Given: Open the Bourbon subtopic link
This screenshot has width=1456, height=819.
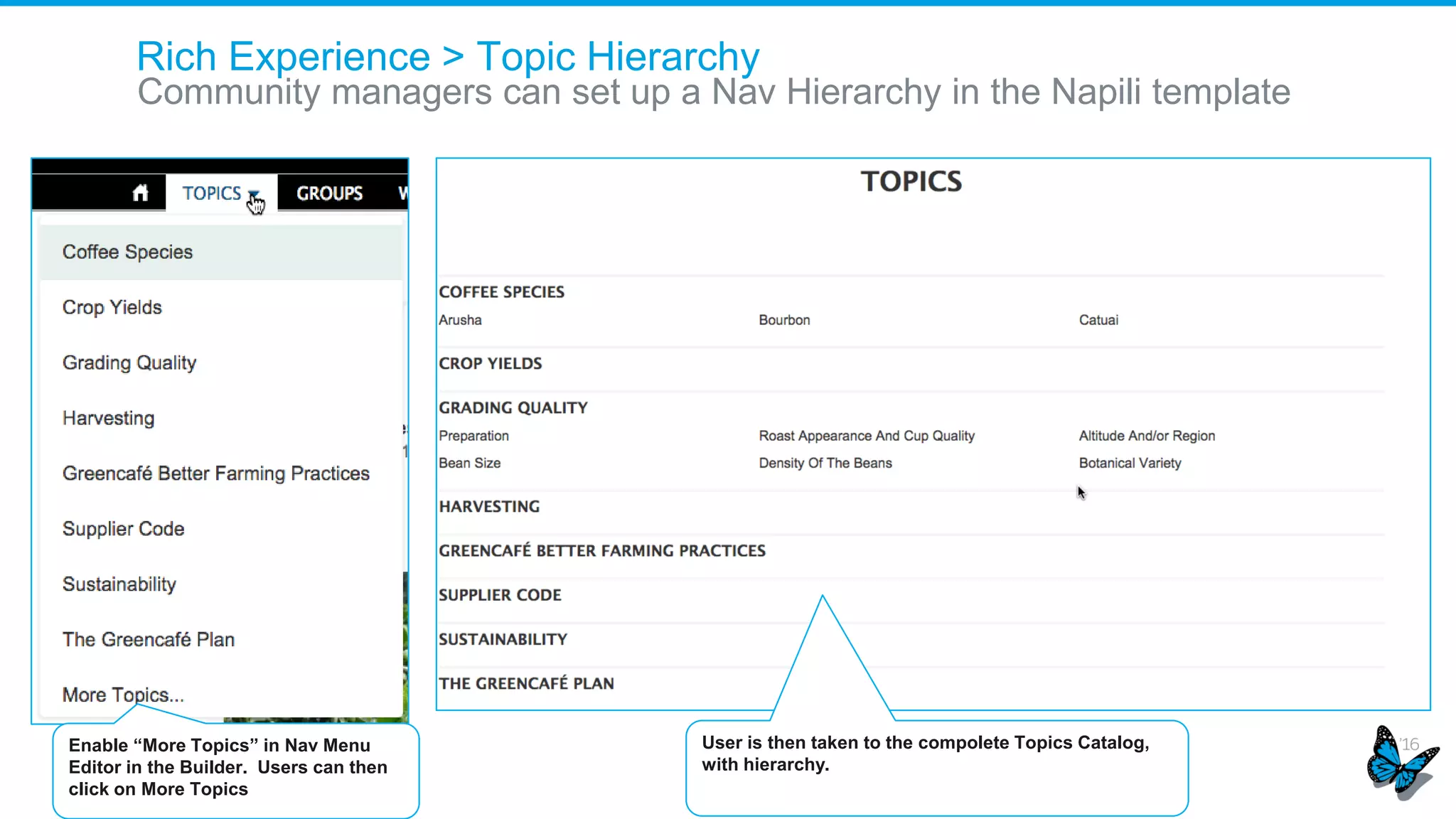Looking at the screenshot, I should click(x=784, y=320).
